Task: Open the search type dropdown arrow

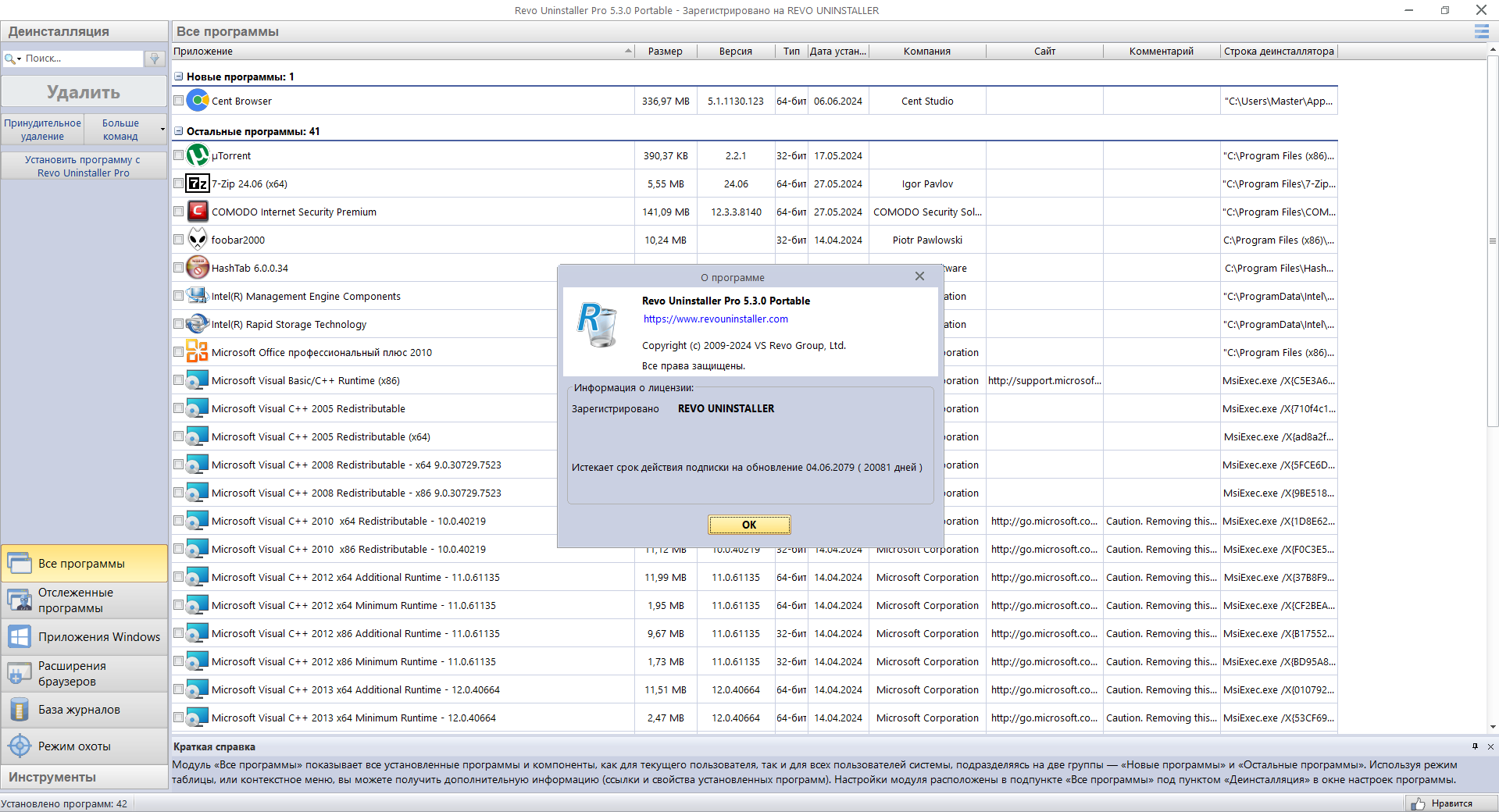Action: click(x=20, y=59)
